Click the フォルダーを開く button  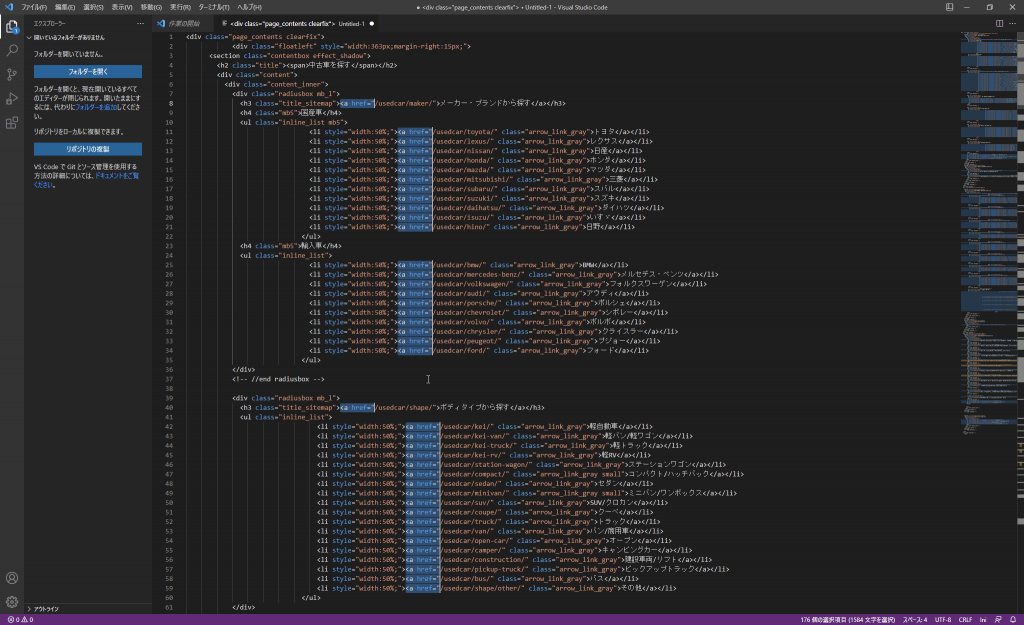88,71
